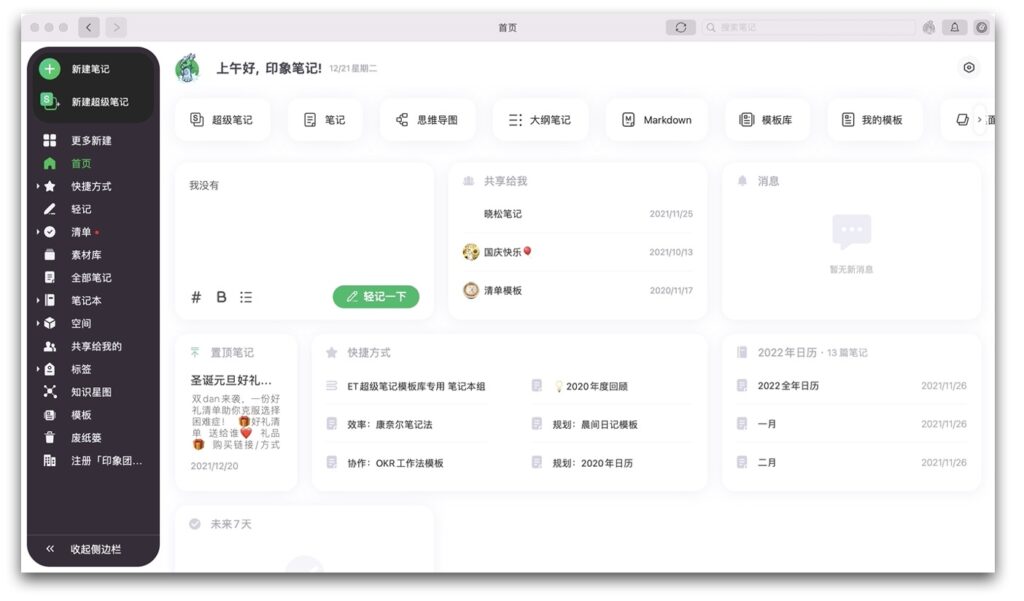Click the green plus new note icon
This screenshot has width=1024, height=601.
coord(50,69)
